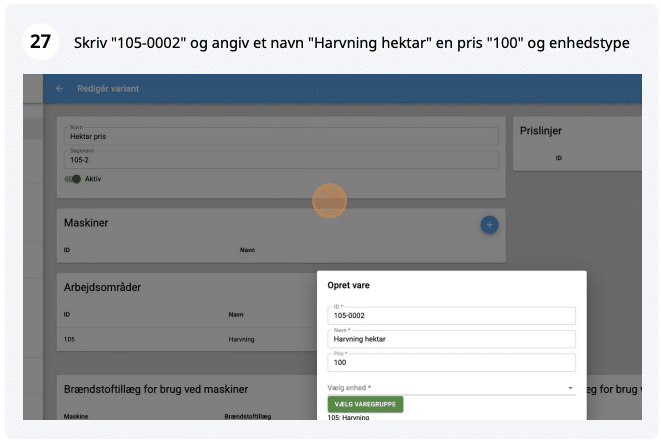661x442 pixels.
Task: Click the back arrow beside Redigér variant
Action: (59, 89)
